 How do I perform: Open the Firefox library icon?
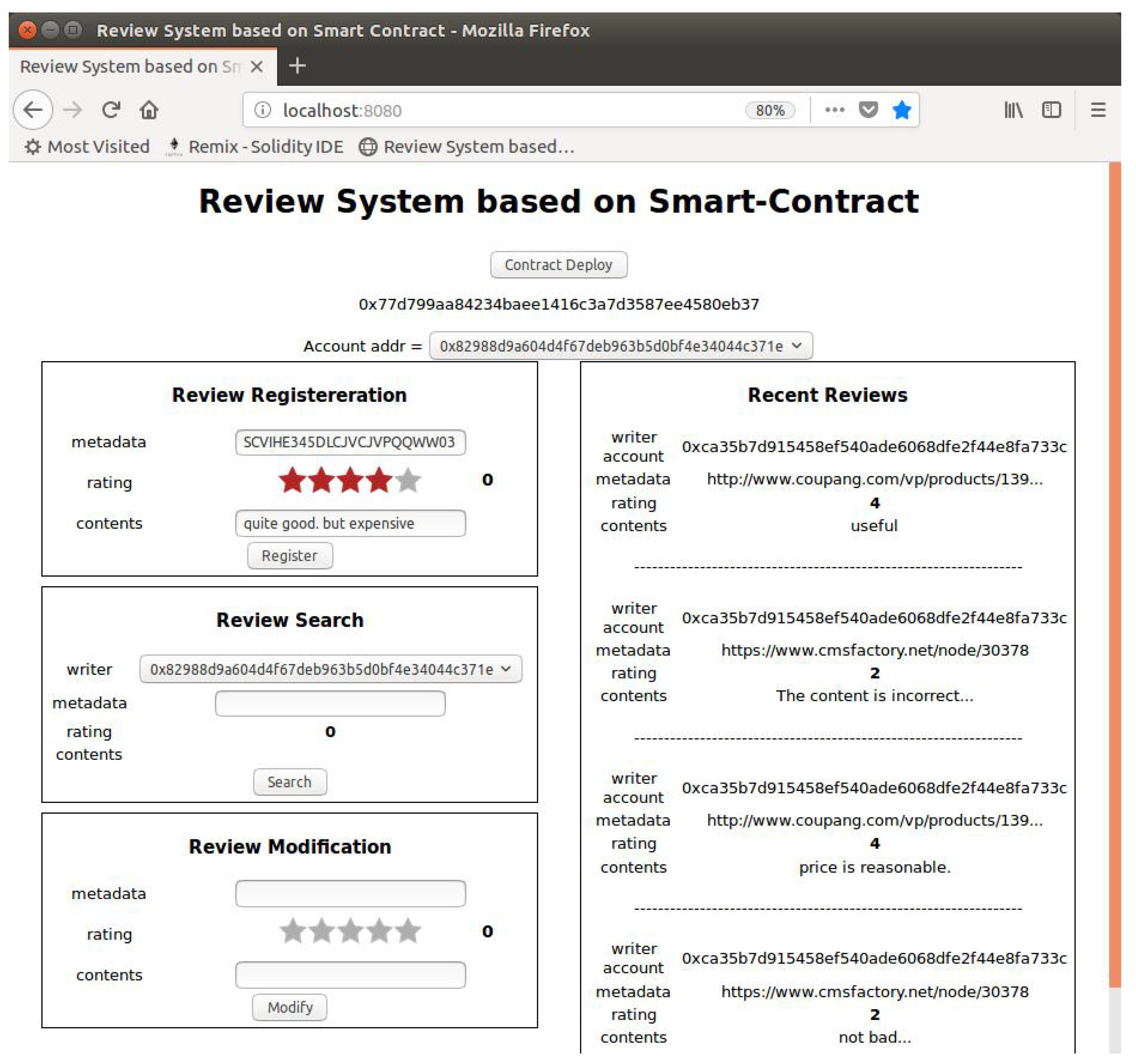click(1013, 110)
